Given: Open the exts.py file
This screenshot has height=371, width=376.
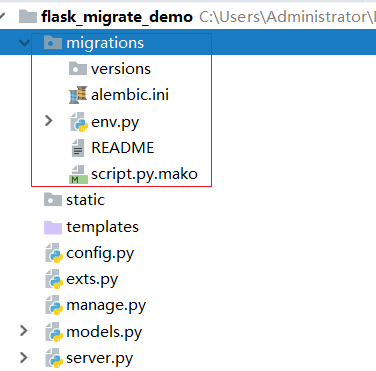Looking at the screenshot, I should 92,280.
